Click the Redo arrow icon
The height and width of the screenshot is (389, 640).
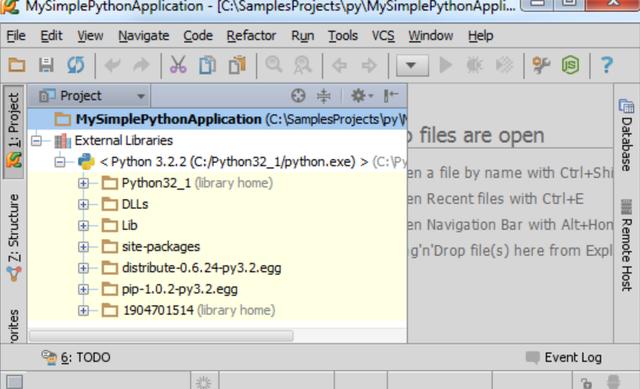tap(141, 65)
